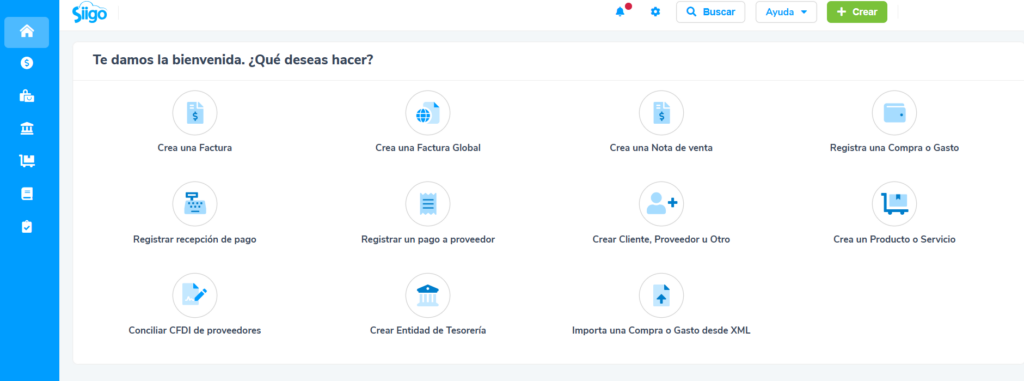Click the "Crear Entidad de Tesorería" label
This screenshot has height=381, width=1024.
coord(428,331)
